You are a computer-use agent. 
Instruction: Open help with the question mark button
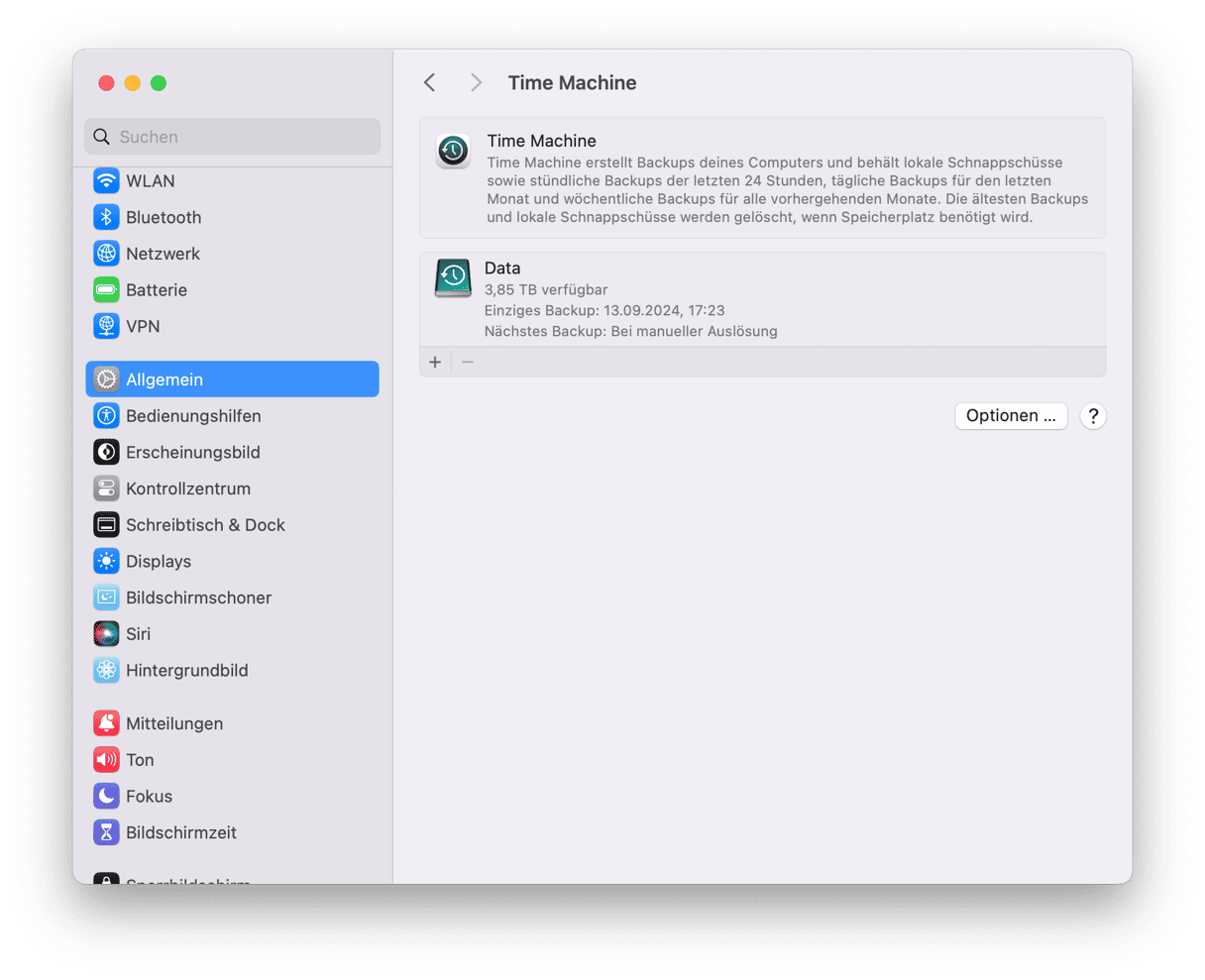pyautogui.click(x=1093, y=416)
